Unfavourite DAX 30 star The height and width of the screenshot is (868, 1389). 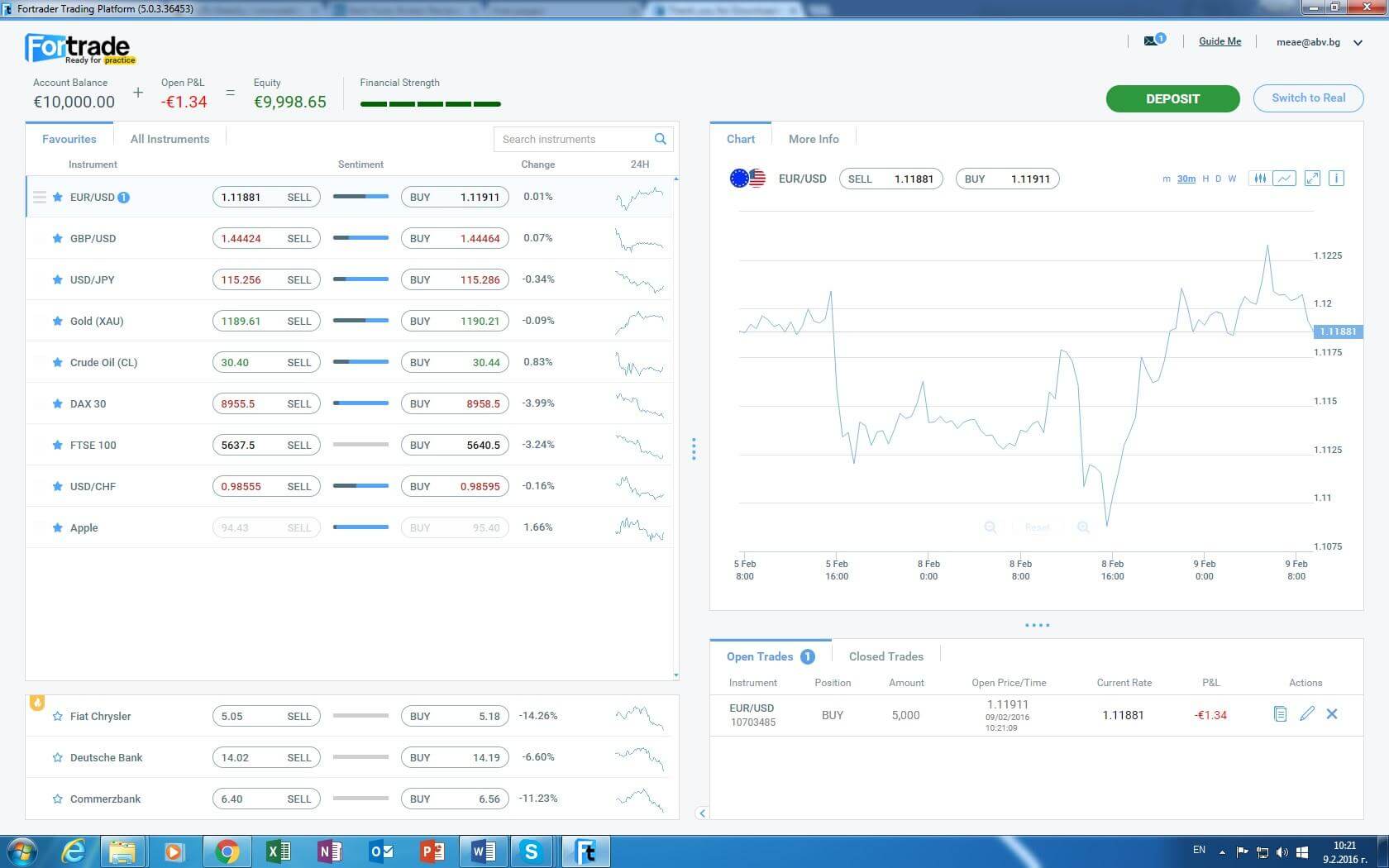click(x=57, y=403)
